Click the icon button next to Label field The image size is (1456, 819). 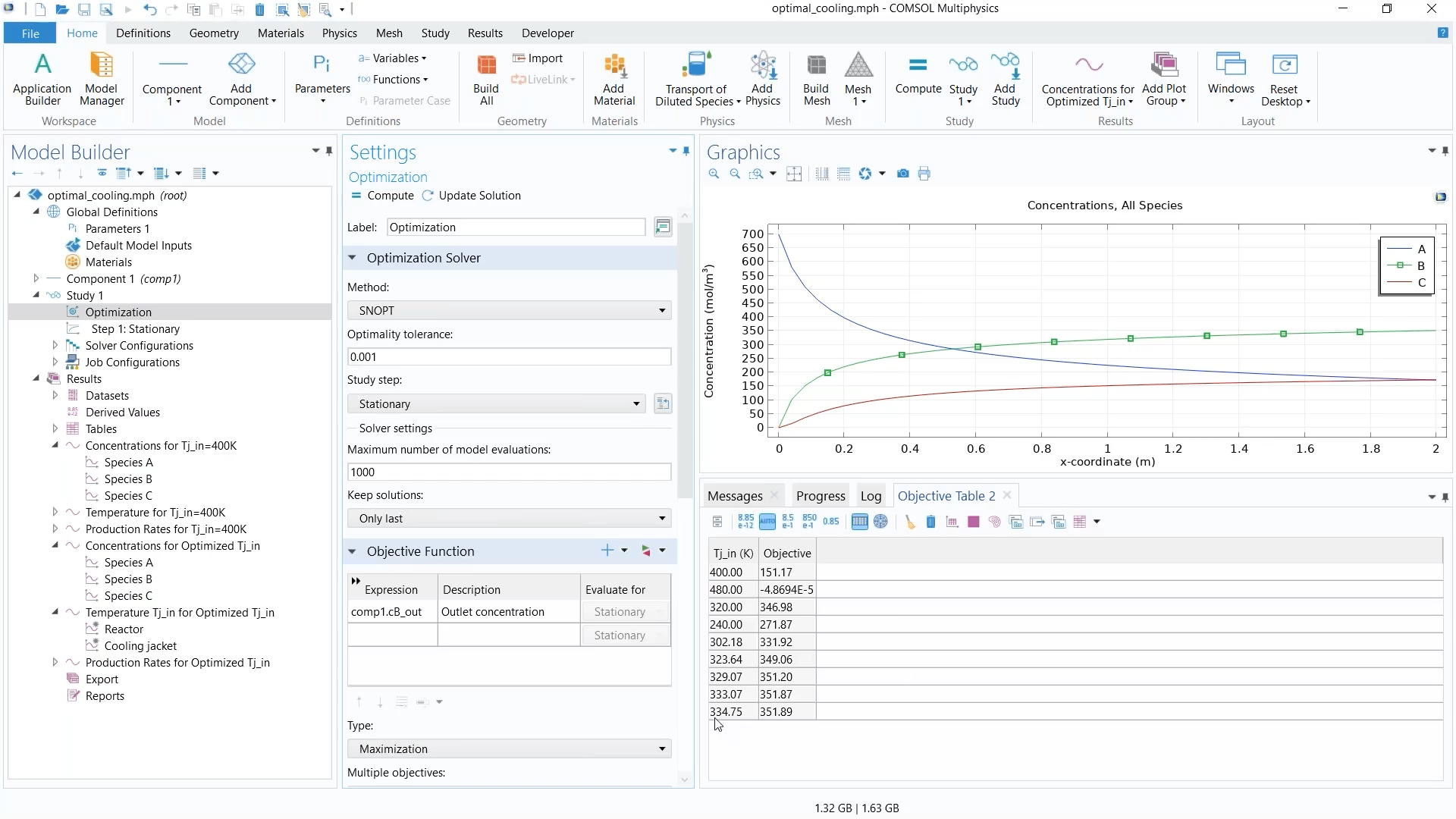pos(663,227)
